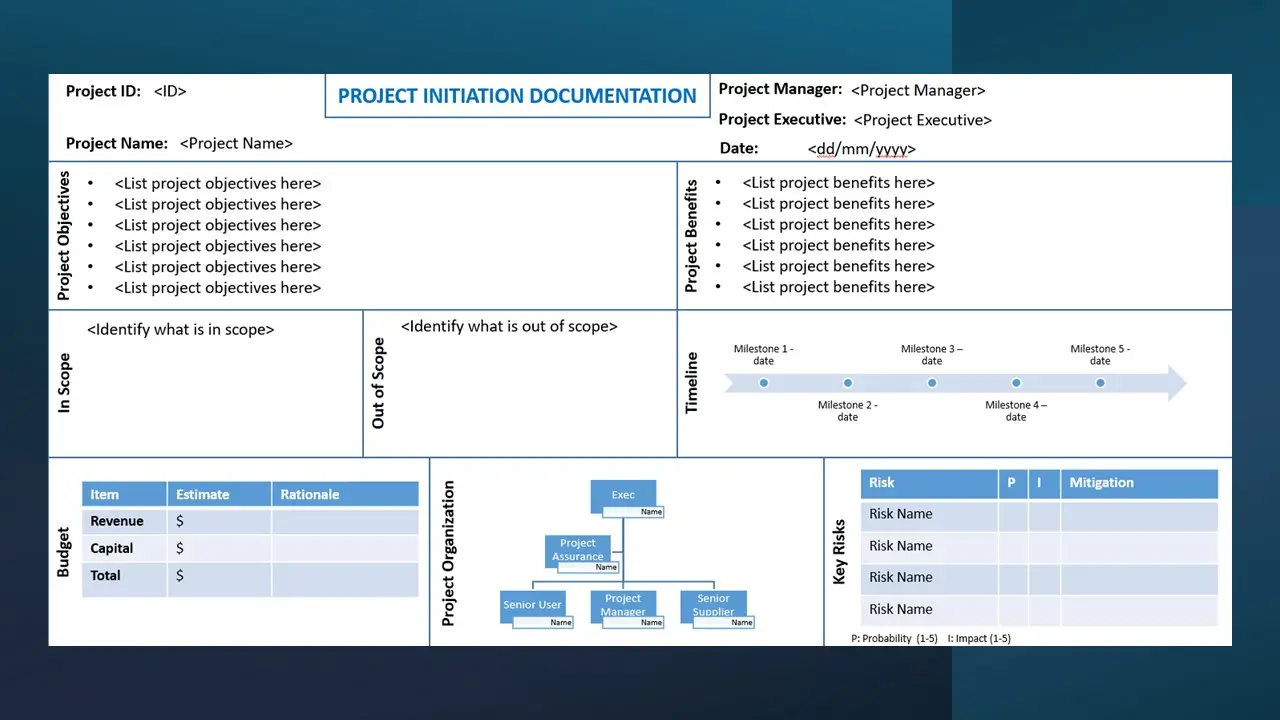Click the Project Assurance org chart box
The image size is (1280, 720).
(578, 550)
